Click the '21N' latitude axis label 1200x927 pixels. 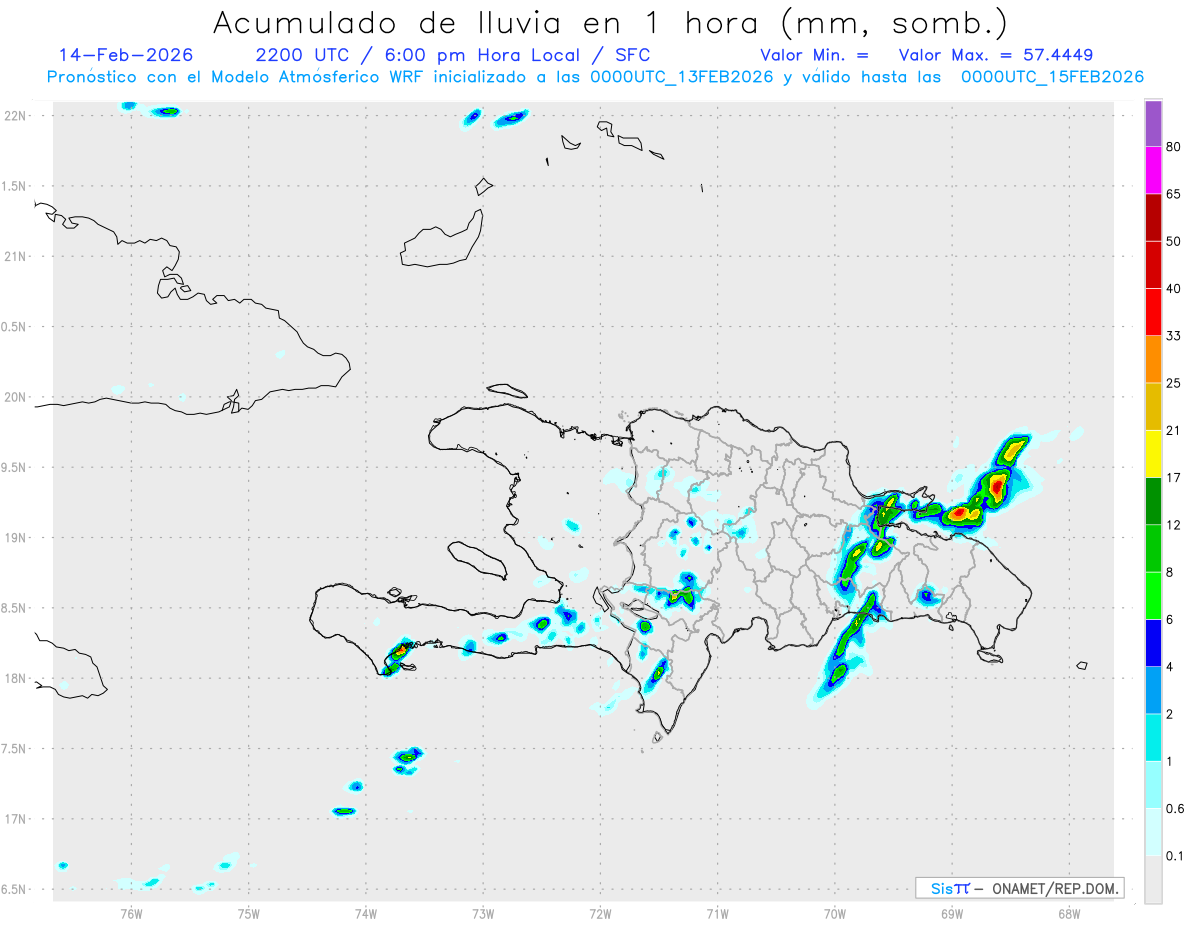click(x=15, y=257)
